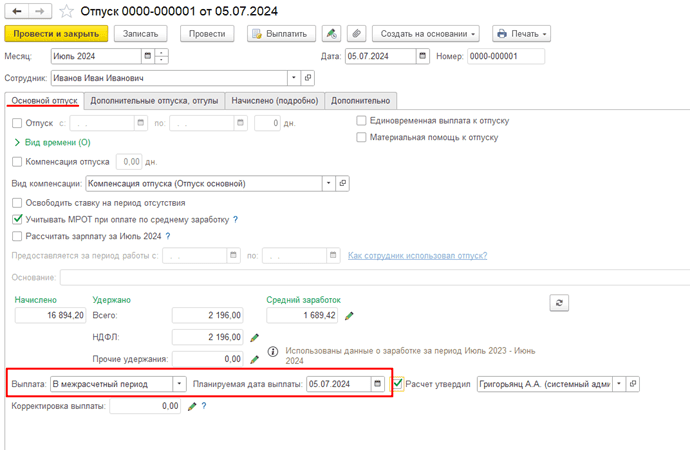Switch to Основной отпуск tab

(44, 101)
